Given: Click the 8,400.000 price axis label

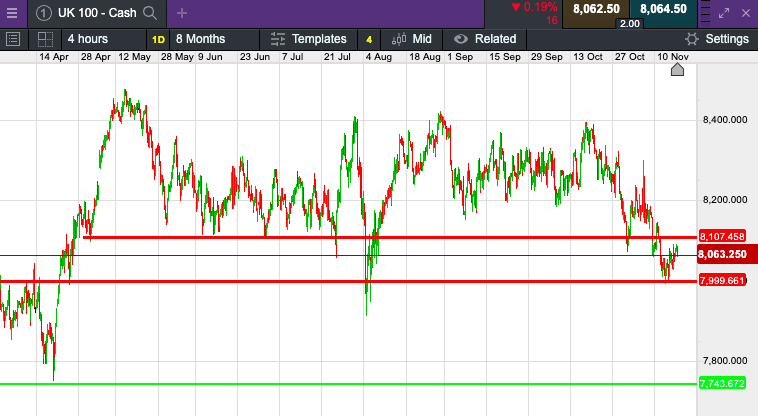Looking at the screenshot, I should click(x=725, y=120).
